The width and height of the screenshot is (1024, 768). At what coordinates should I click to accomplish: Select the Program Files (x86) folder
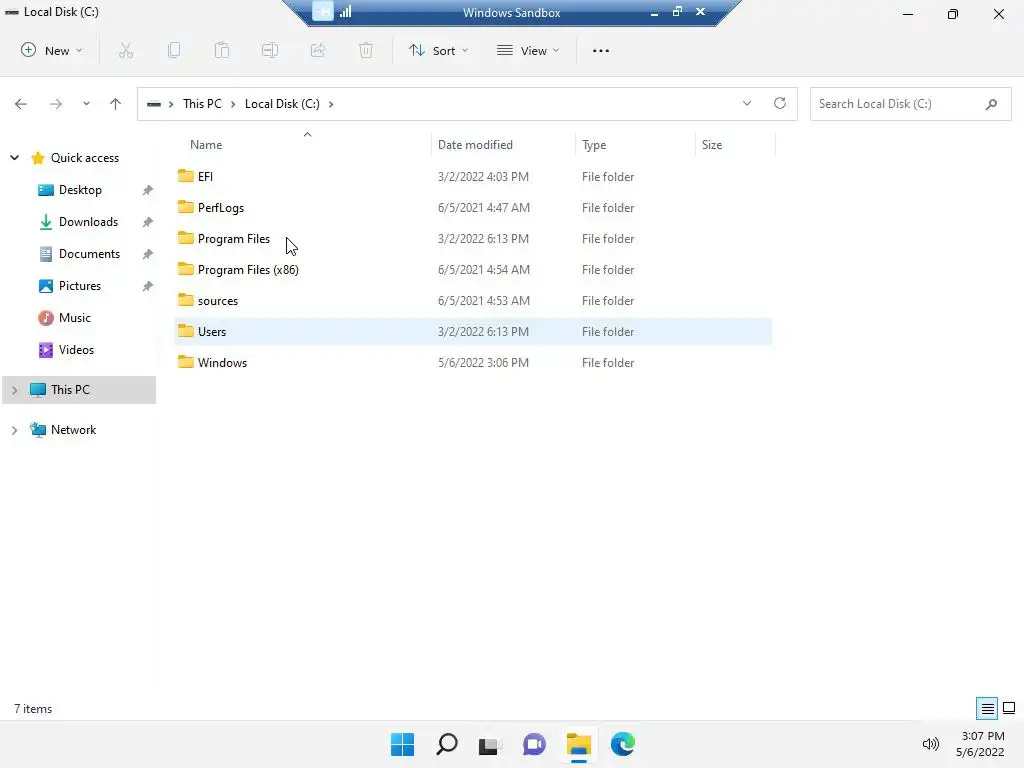[x=473, y=270]
